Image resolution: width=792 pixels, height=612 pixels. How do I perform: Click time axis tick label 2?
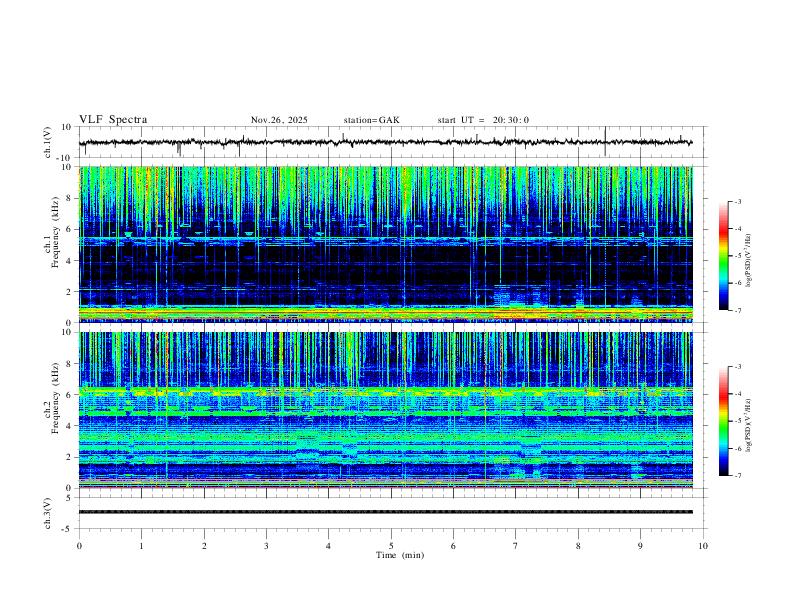[204, 546]
